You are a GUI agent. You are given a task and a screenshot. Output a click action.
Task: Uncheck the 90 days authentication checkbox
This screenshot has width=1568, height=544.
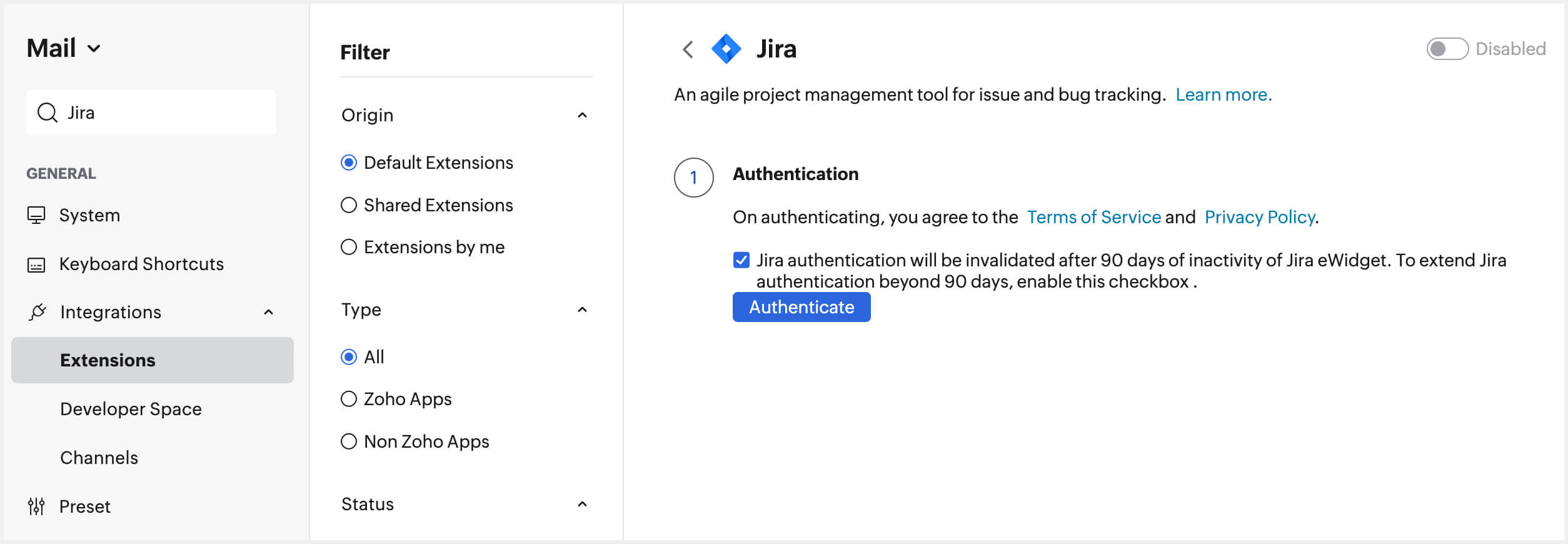click(741, 260)
